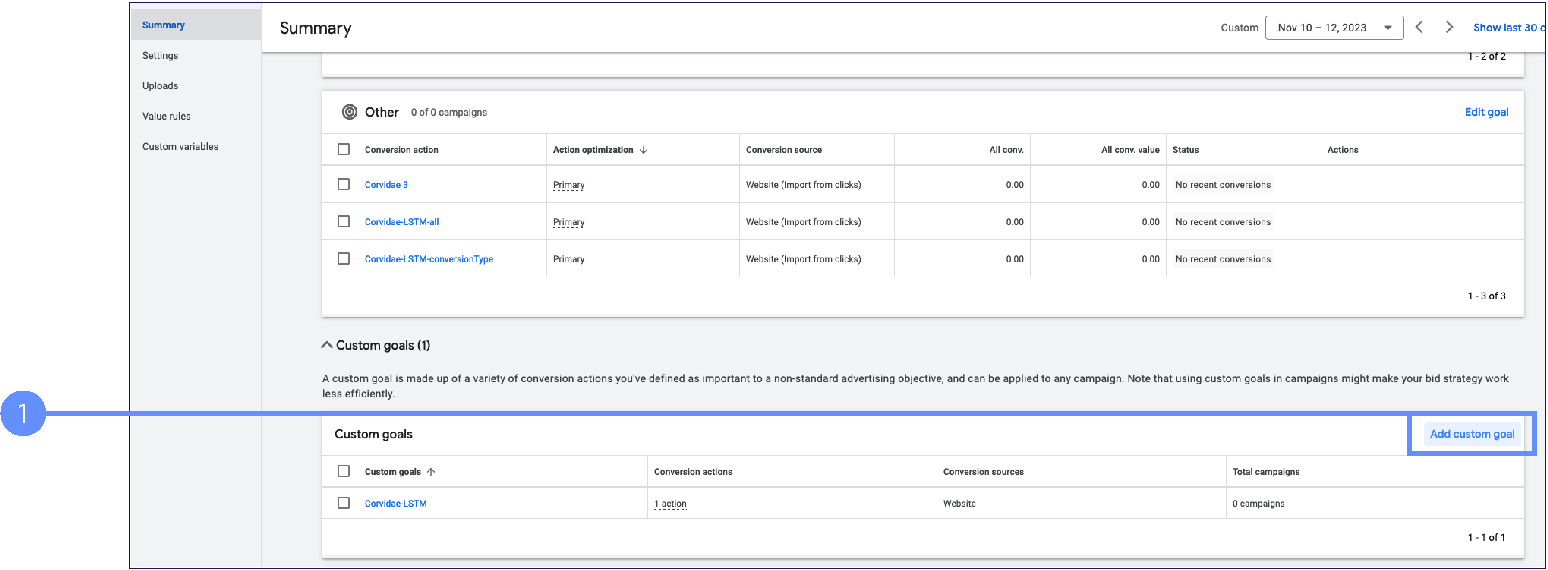The image size is (1548, 570).
Task: Open Custom variables in the sidebar
Action: [180, 147]
